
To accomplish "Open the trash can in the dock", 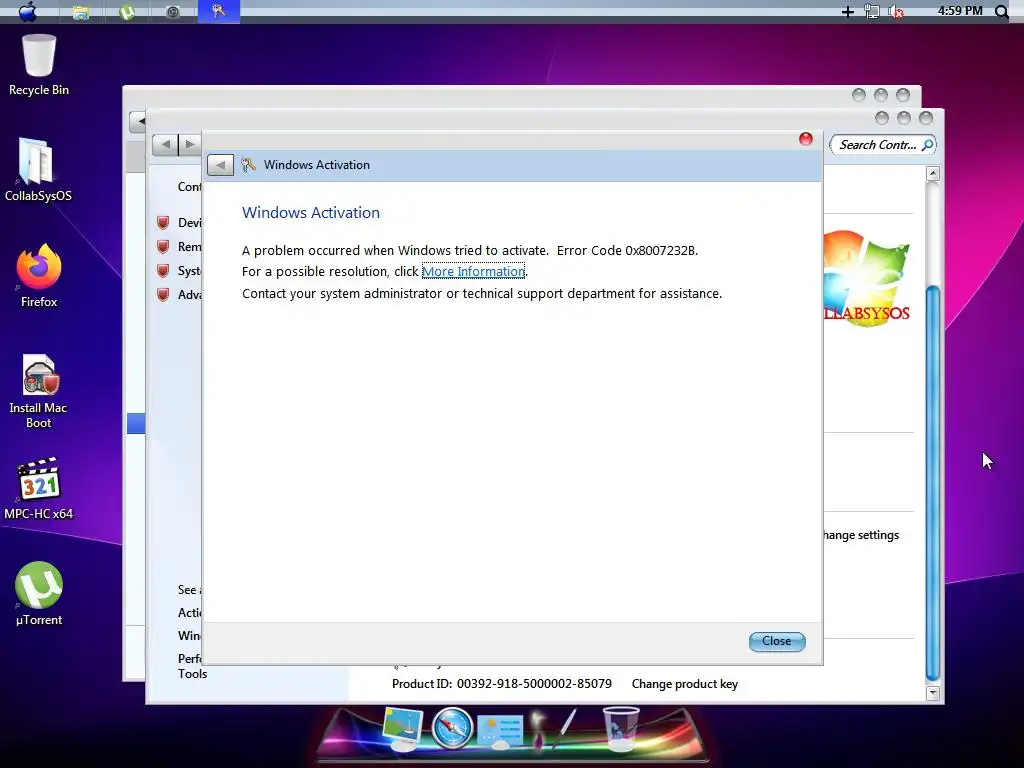I will pos(620,728).
